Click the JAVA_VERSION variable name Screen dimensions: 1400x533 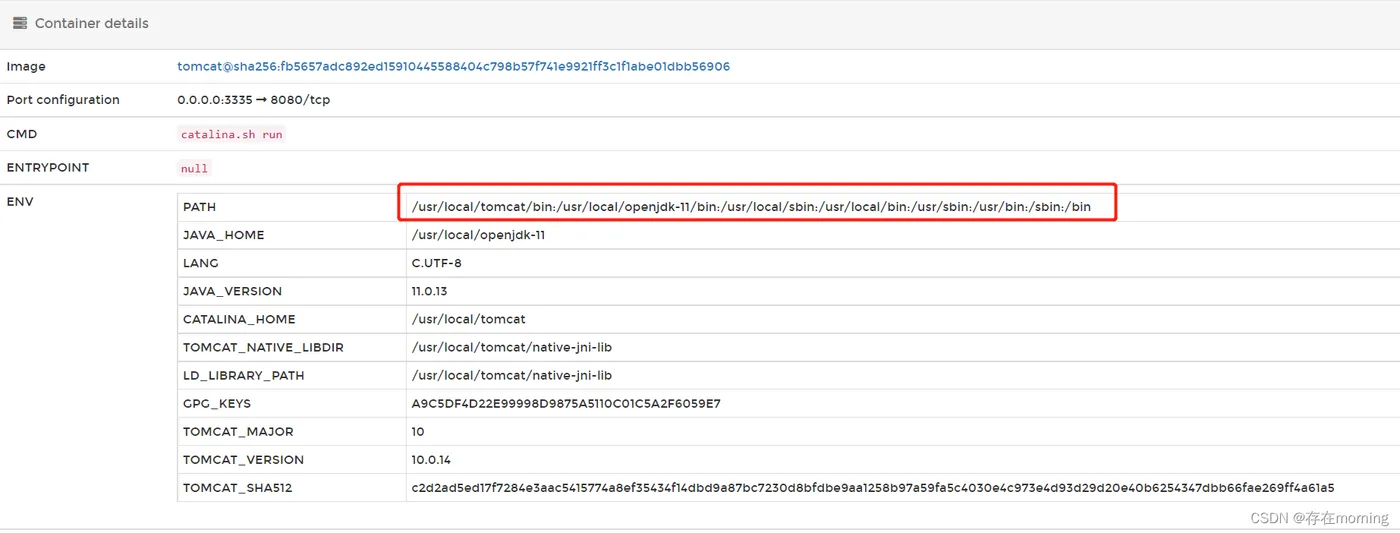[232, 291]
